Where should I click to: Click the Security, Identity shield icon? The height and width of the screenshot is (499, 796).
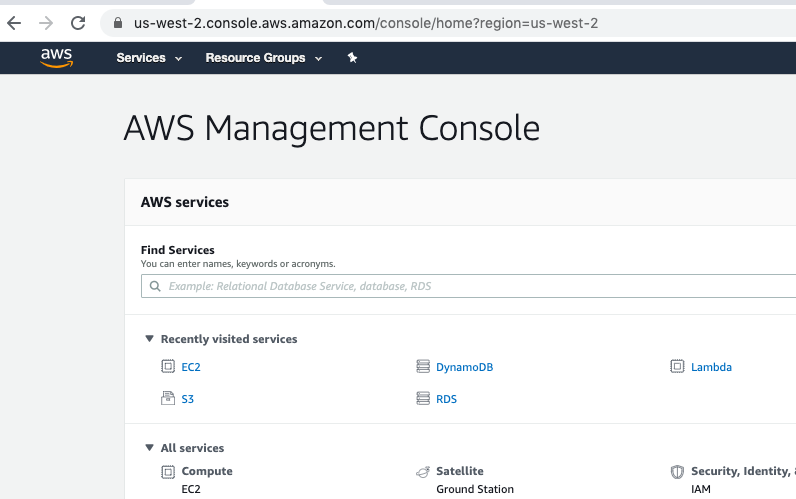[677, 472]
